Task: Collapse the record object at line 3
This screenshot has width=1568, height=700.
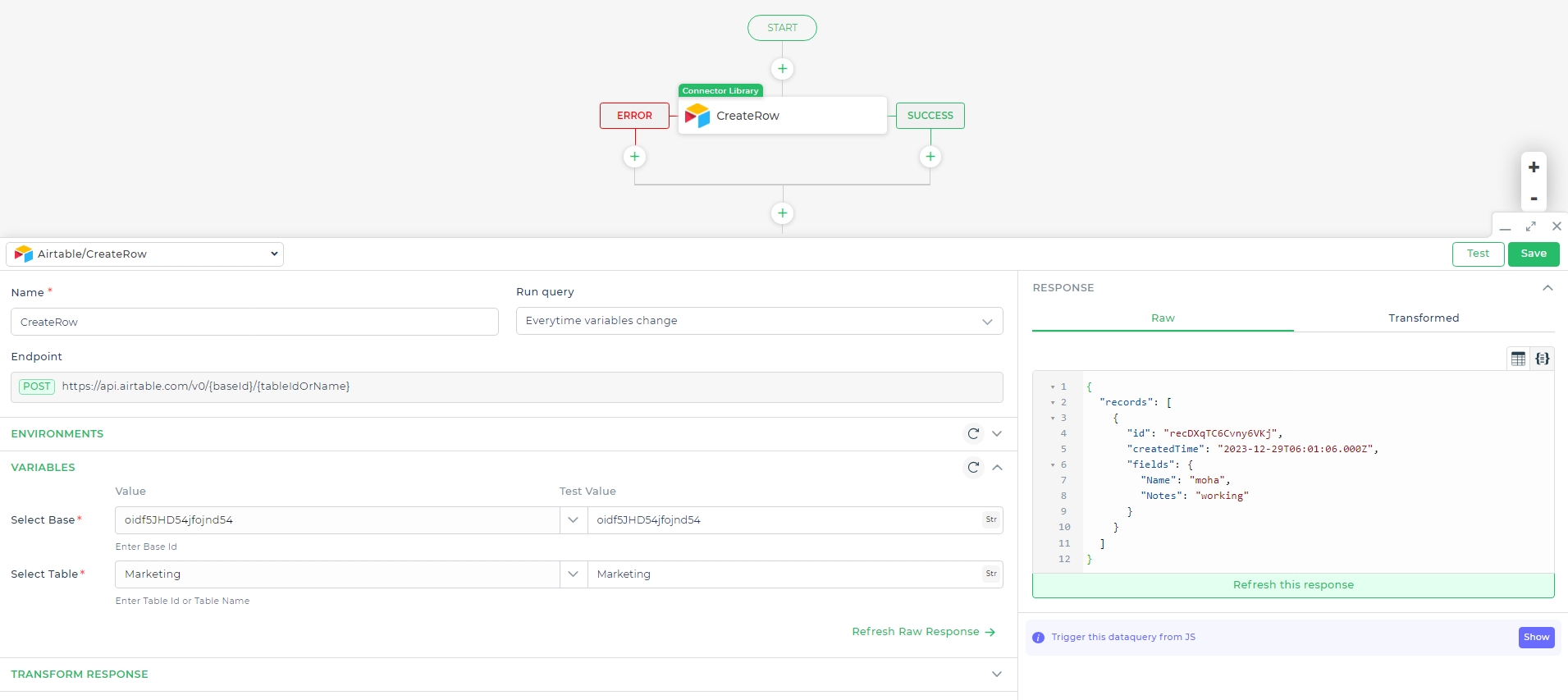Action: pos(1053,419)
